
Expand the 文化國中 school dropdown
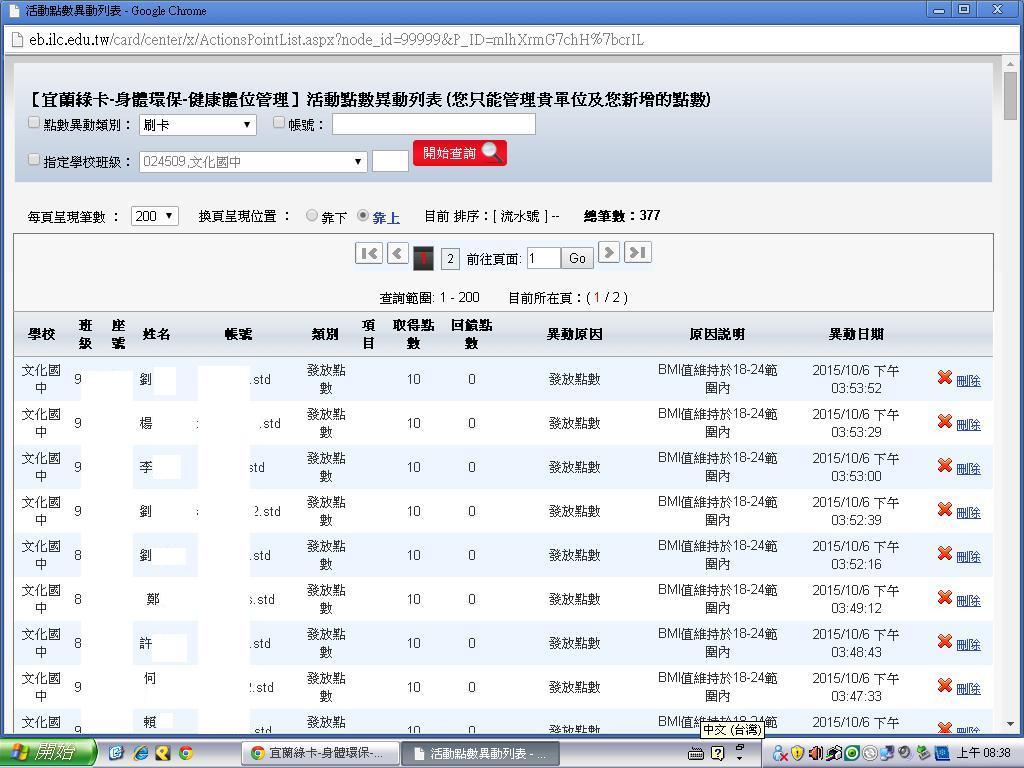[x=253, y=161]
